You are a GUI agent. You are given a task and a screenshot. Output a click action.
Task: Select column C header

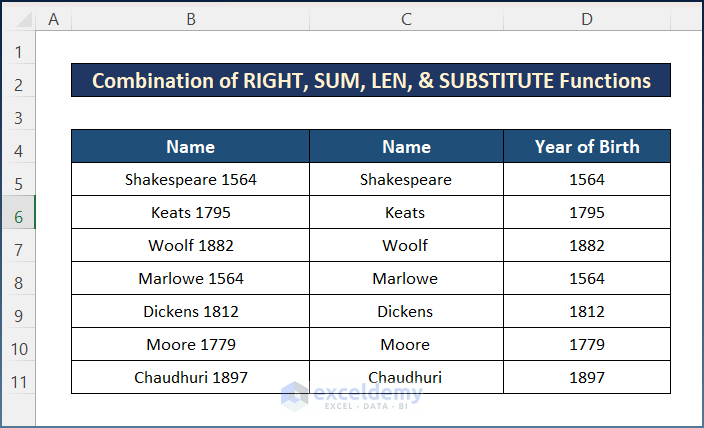point(405,19)
